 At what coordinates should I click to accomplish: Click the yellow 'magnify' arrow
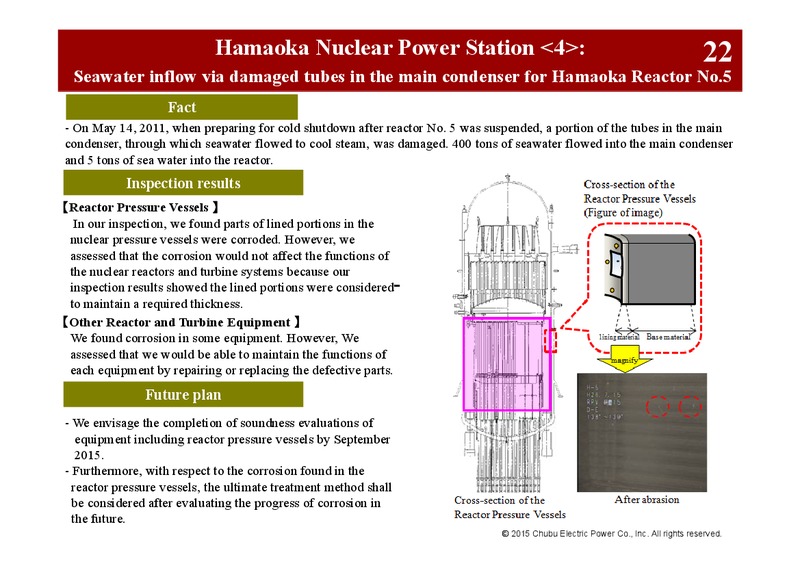(624, 359)
